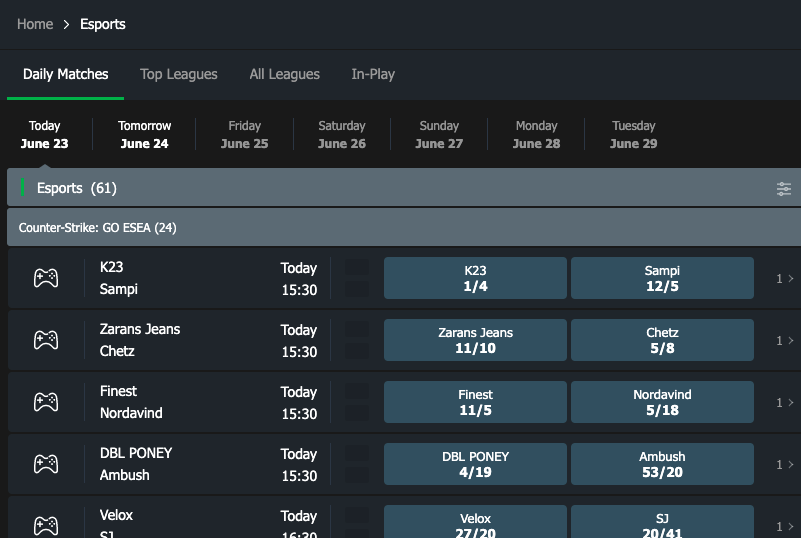The image size is (801, 538).
Task: Select the Daily Matches tab
Action: 65,75
